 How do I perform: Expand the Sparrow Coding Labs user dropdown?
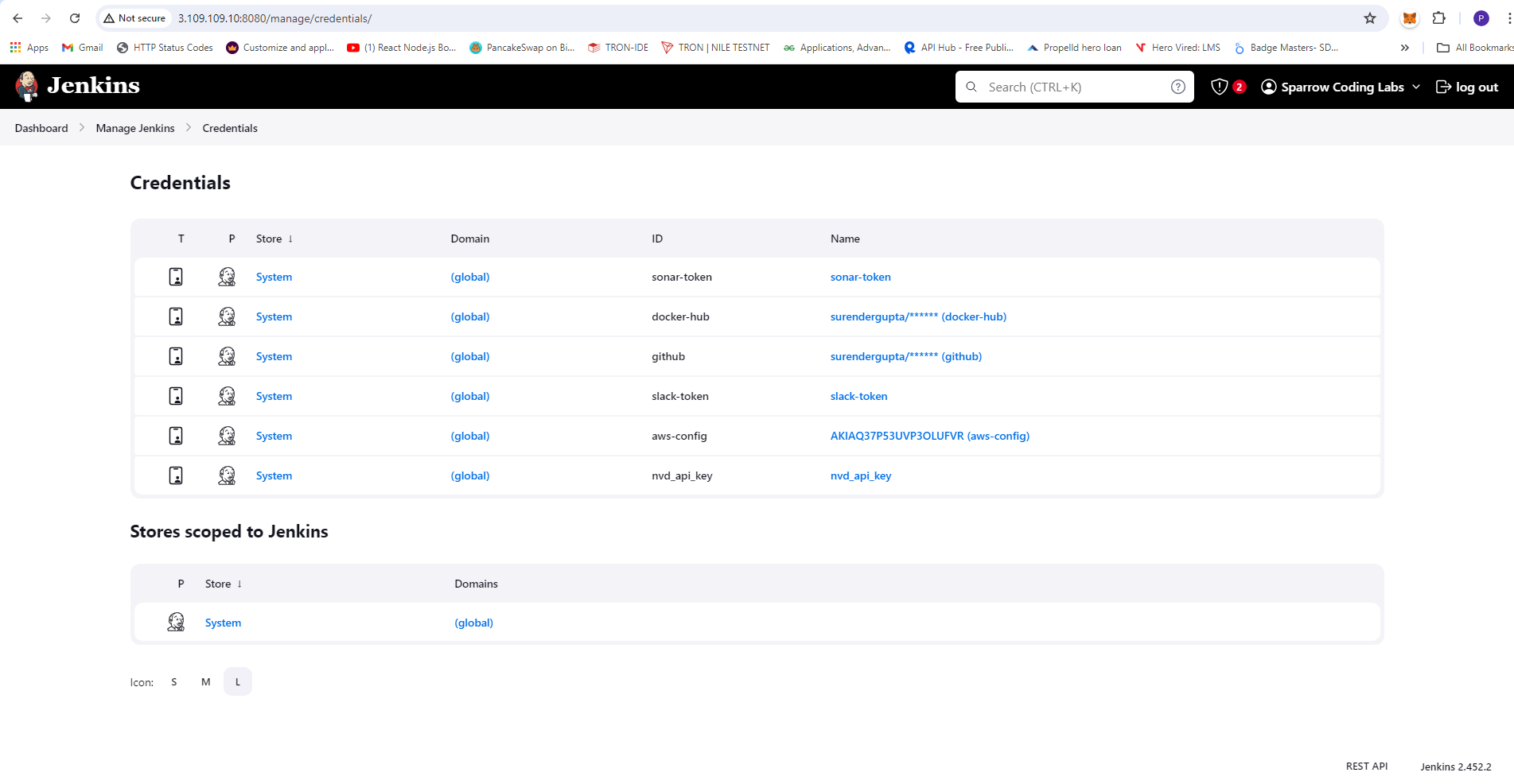coord(1416,87)
